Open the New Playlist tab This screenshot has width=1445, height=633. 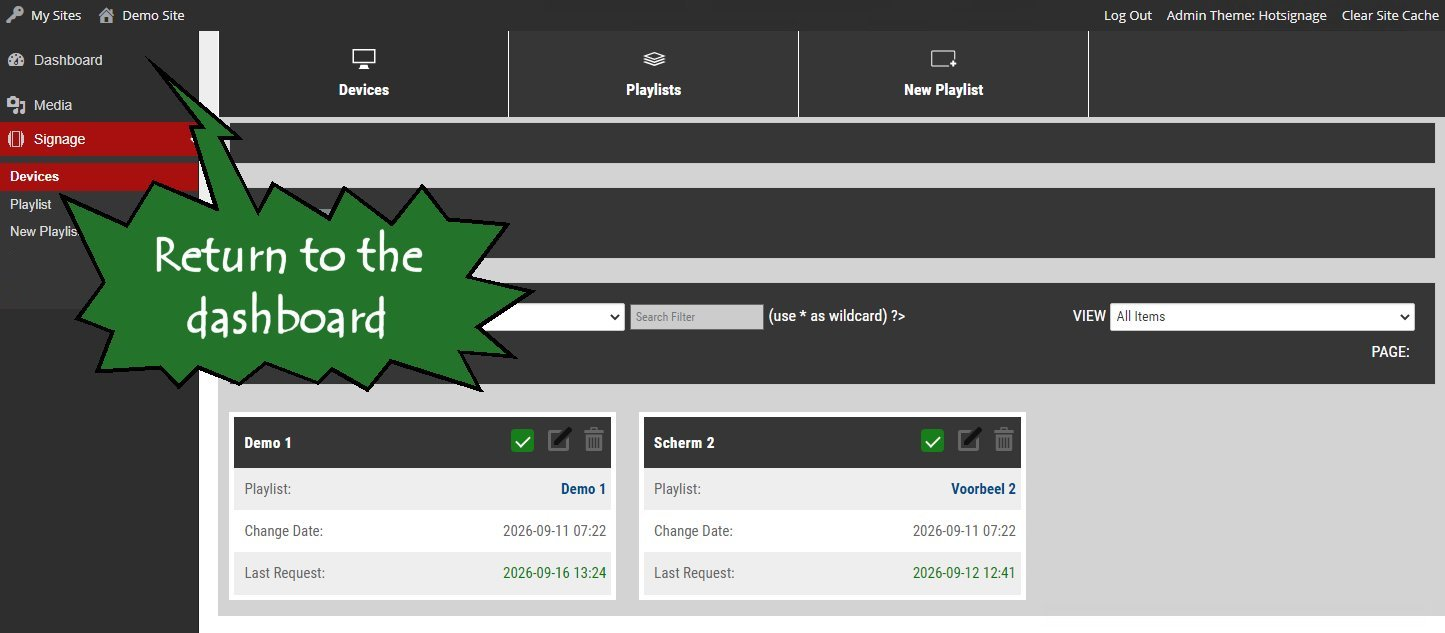[944, 74]
